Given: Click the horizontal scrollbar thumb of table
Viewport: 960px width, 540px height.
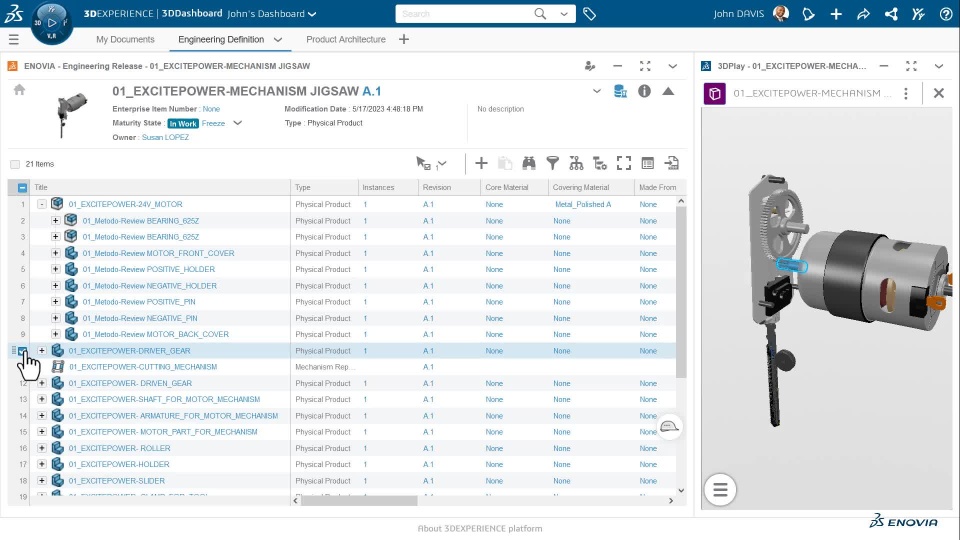Looking at the screenshot, I should pos(359,501).
